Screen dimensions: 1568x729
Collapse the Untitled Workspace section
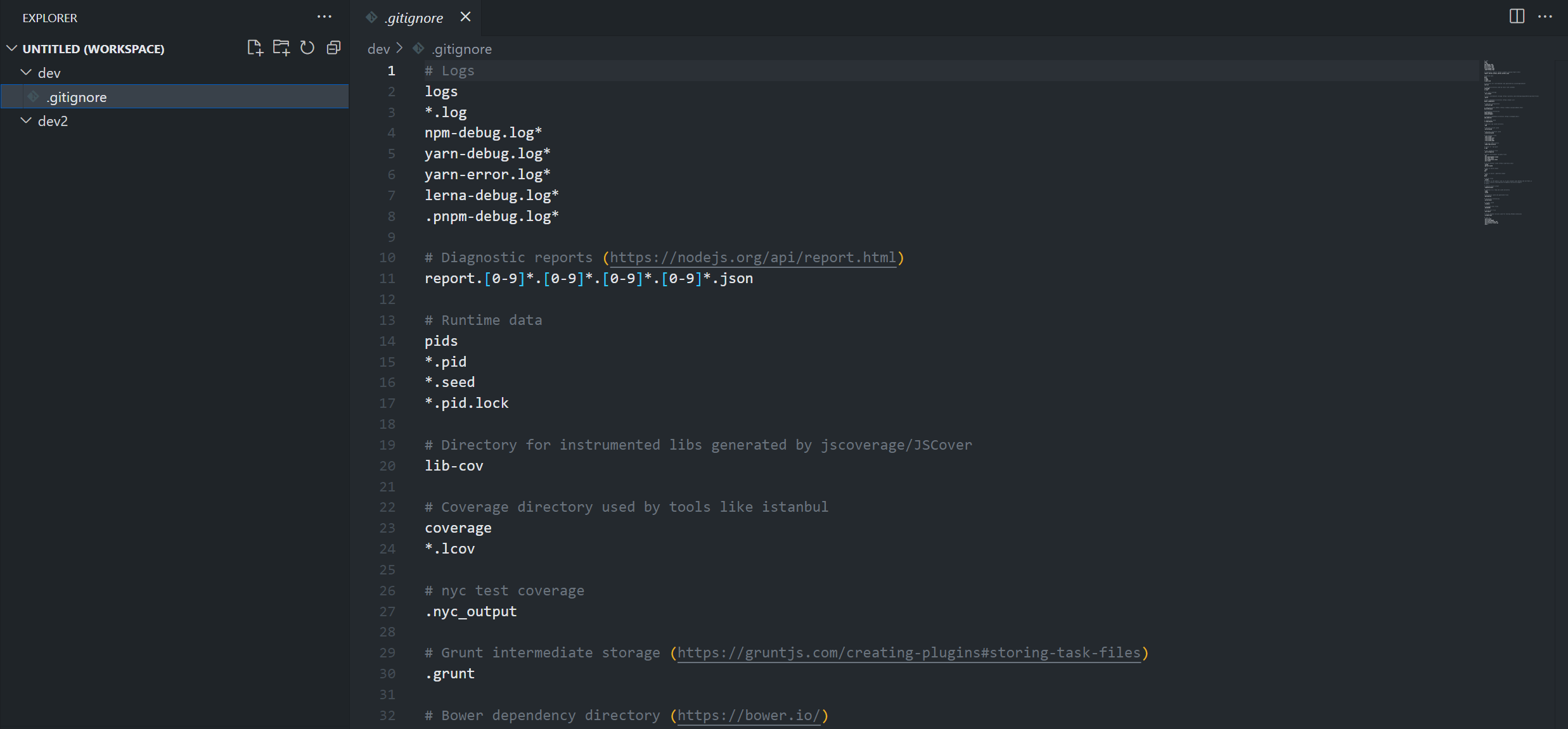12,49
